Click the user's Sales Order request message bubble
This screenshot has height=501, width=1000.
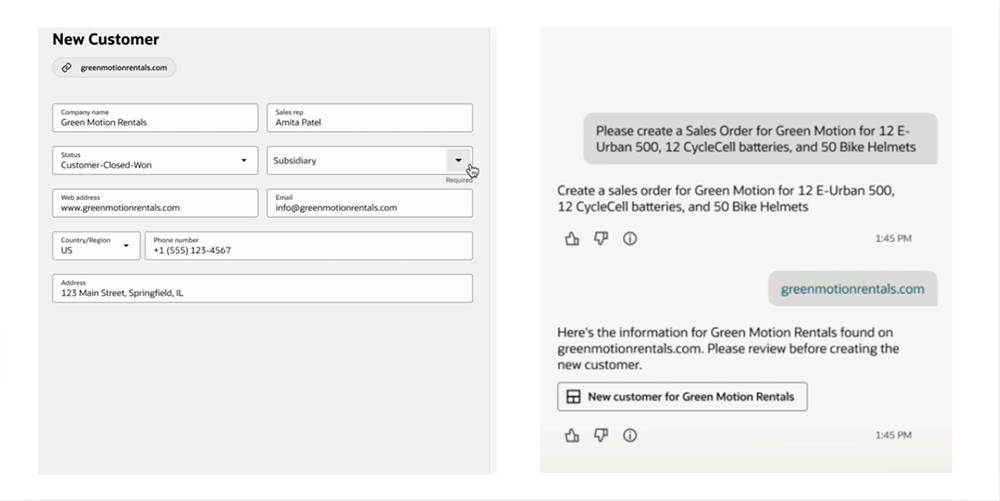tap(760, 138)
